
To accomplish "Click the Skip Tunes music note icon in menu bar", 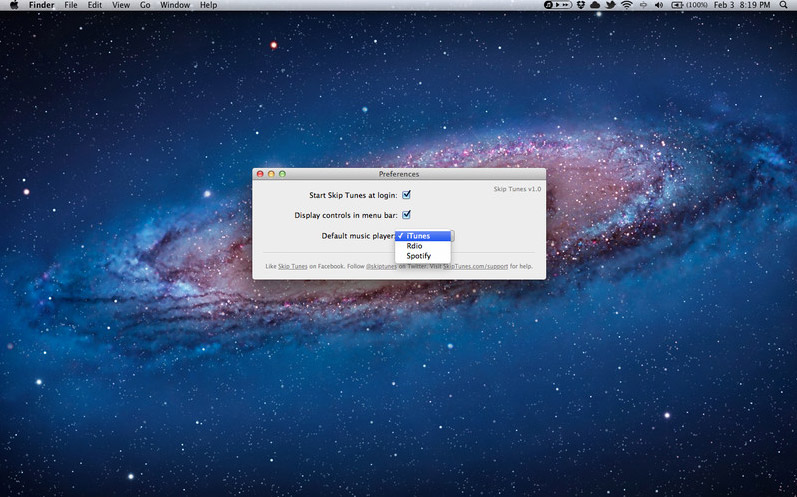I will tap(550, 5).
